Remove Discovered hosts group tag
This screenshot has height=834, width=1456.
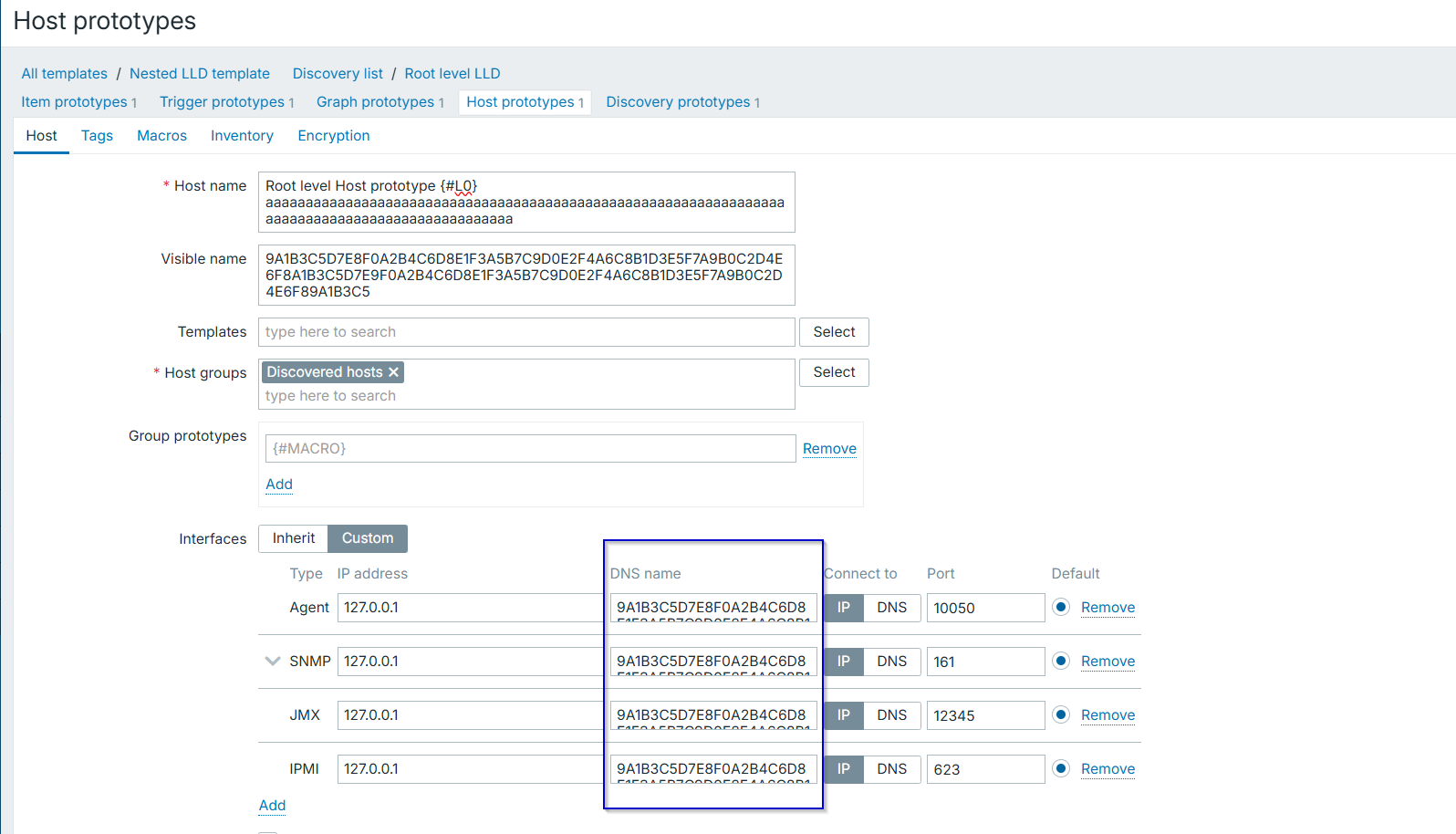click(x=393, y=372)
